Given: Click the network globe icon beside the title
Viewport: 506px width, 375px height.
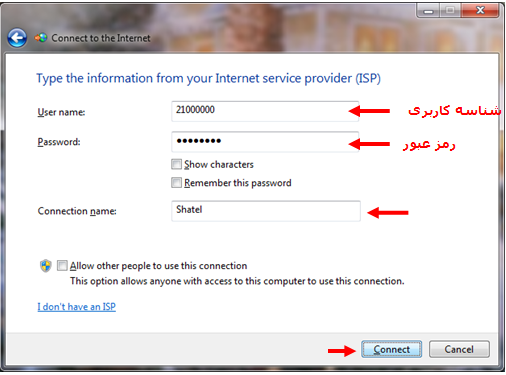Looking at the screenshot, I should point(41,38).
